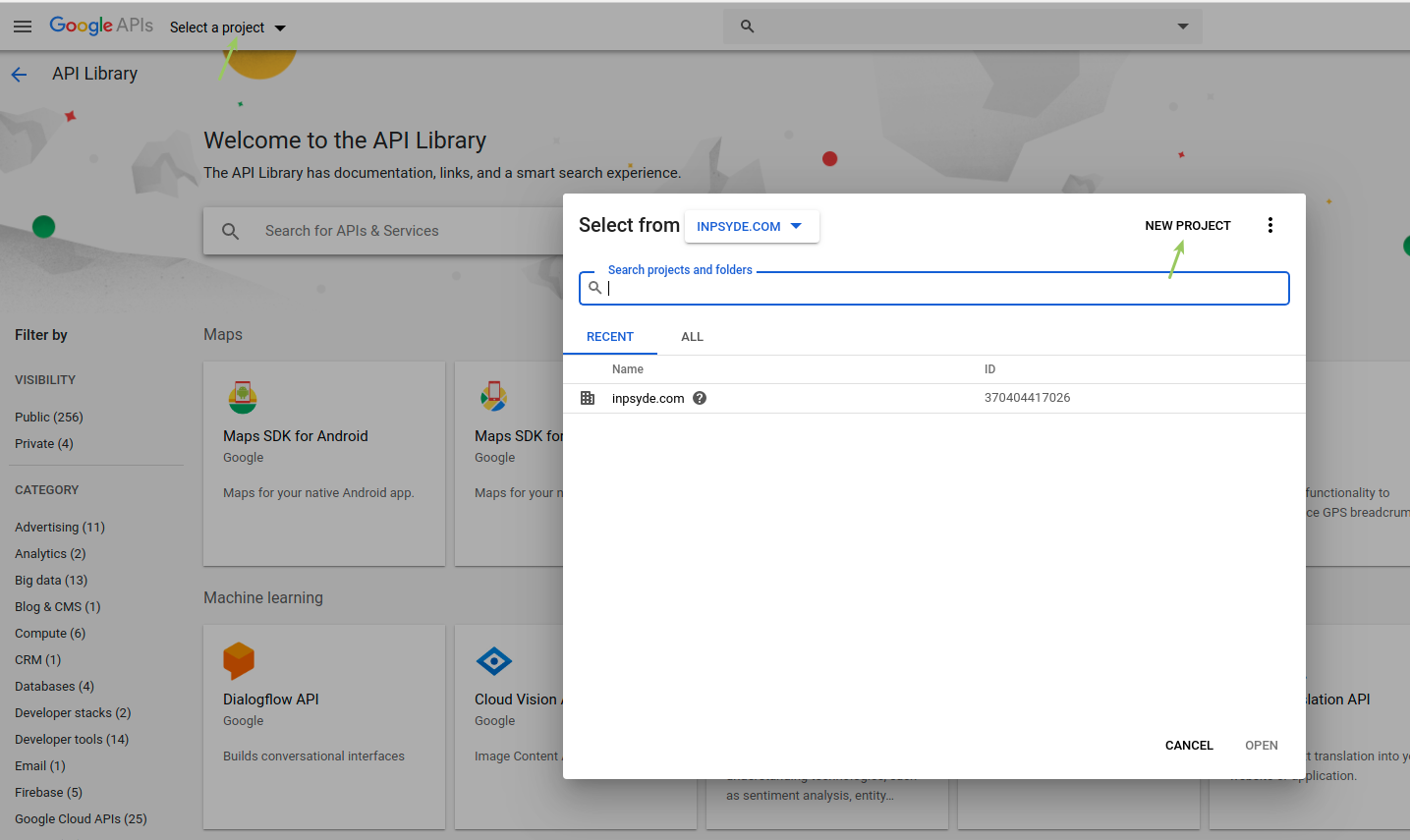Dismiss the dialog with CANCEL

coord(1189,745)
